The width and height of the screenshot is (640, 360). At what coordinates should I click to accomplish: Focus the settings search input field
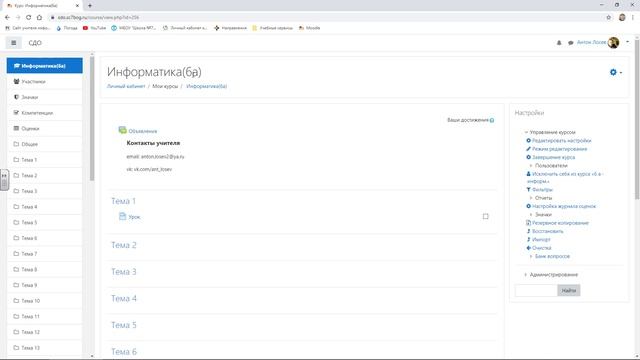(x=536, y=290)
